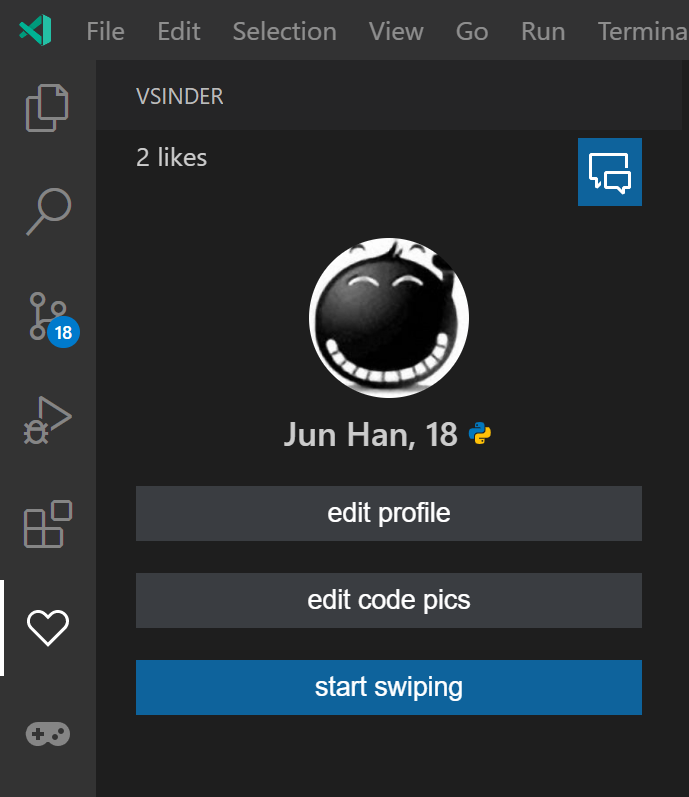The width and height of the screenshot is (689, 797).
Task: Open the Run and Debug view
Action: pyautogui.click(x=48, y=420)
